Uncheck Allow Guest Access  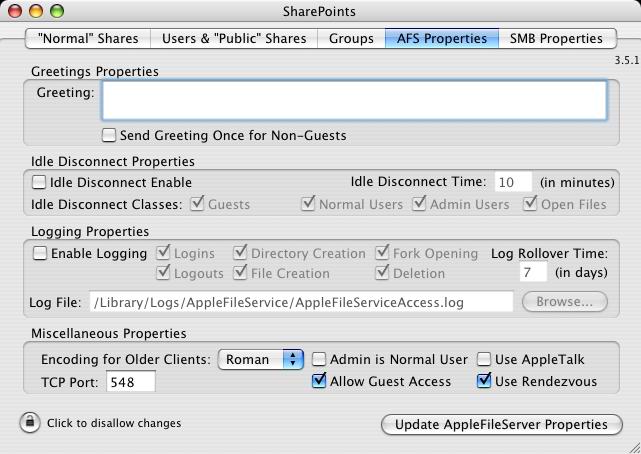[x=320, y=381]
